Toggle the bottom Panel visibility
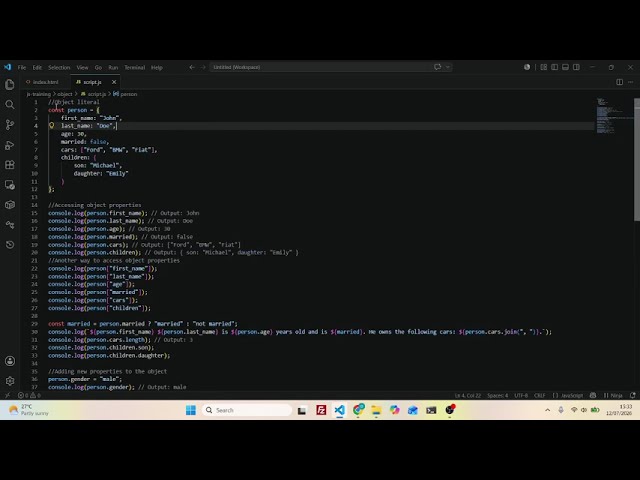The width and height of the screenshot is (640, 480). coord(565,67)
